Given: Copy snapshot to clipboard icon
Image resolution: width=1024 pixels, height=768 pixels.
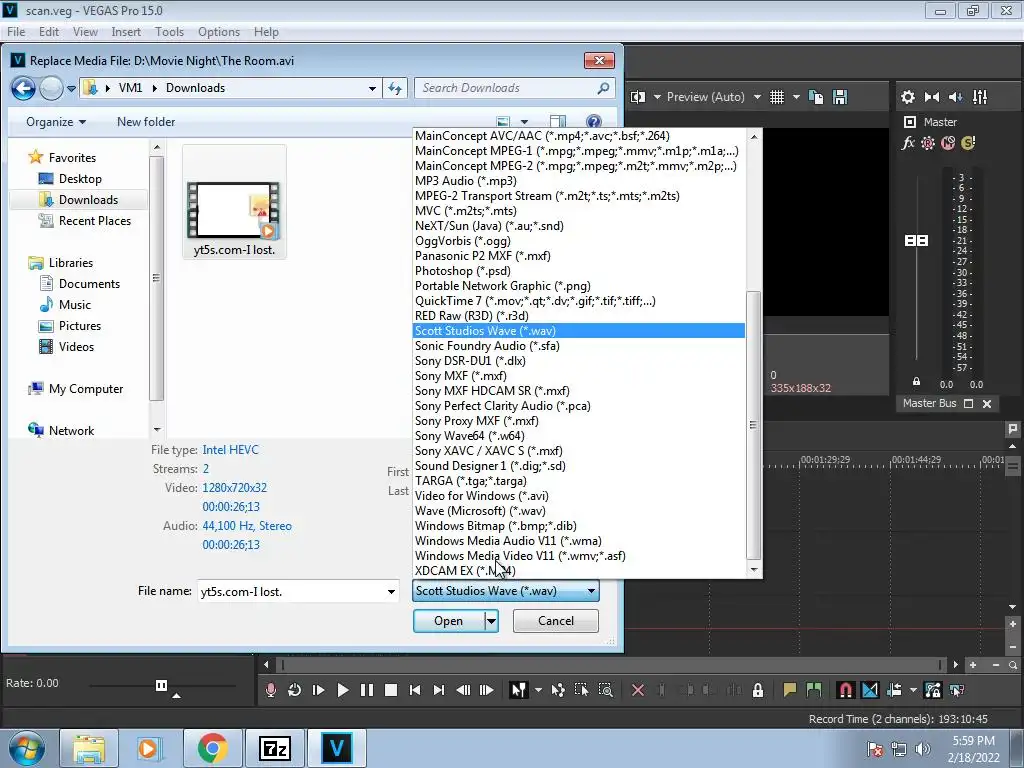Looking at the screenshot, I should click(816, 97).
